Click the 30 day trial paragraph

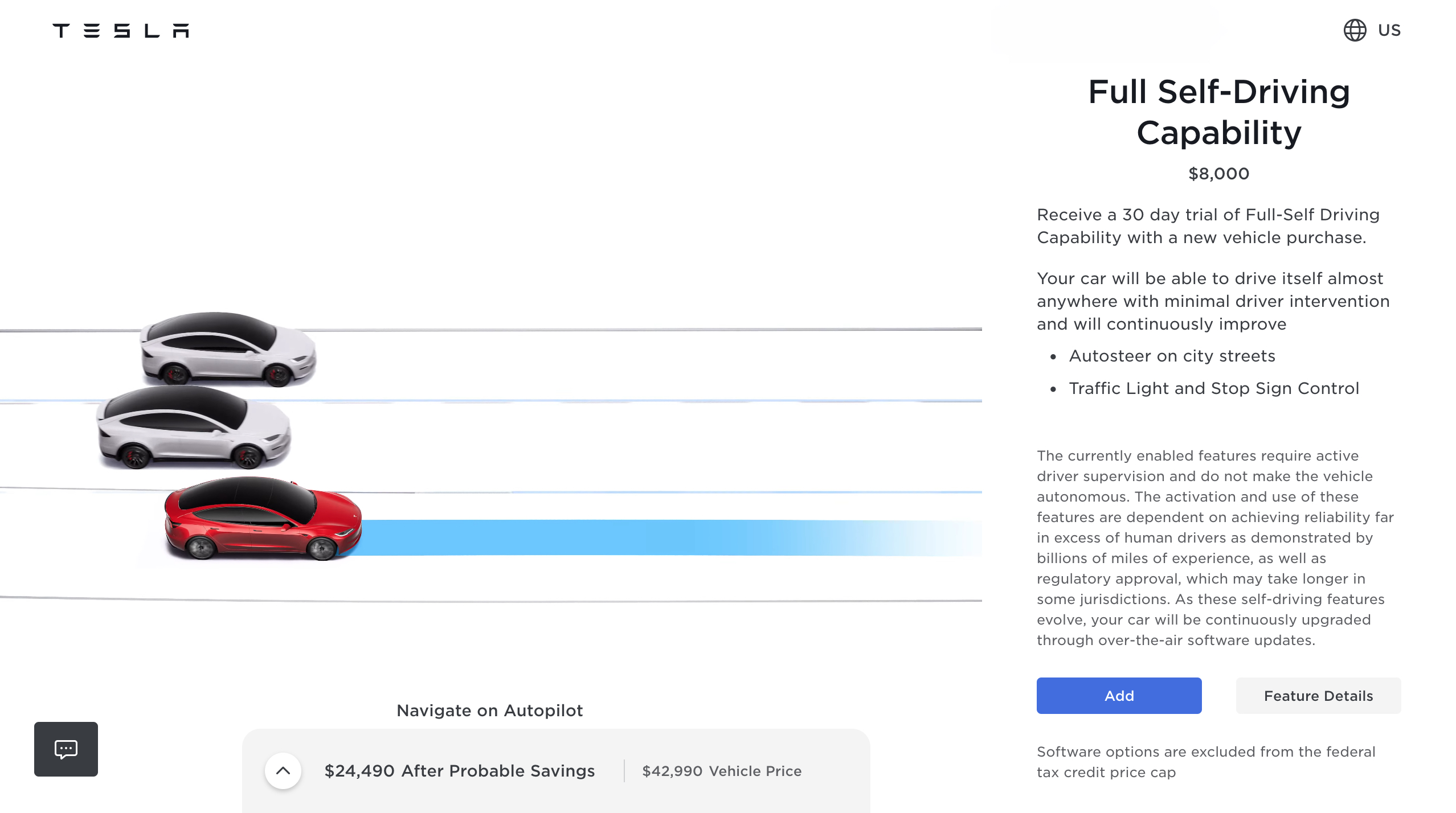click(x=1208, y=226)
